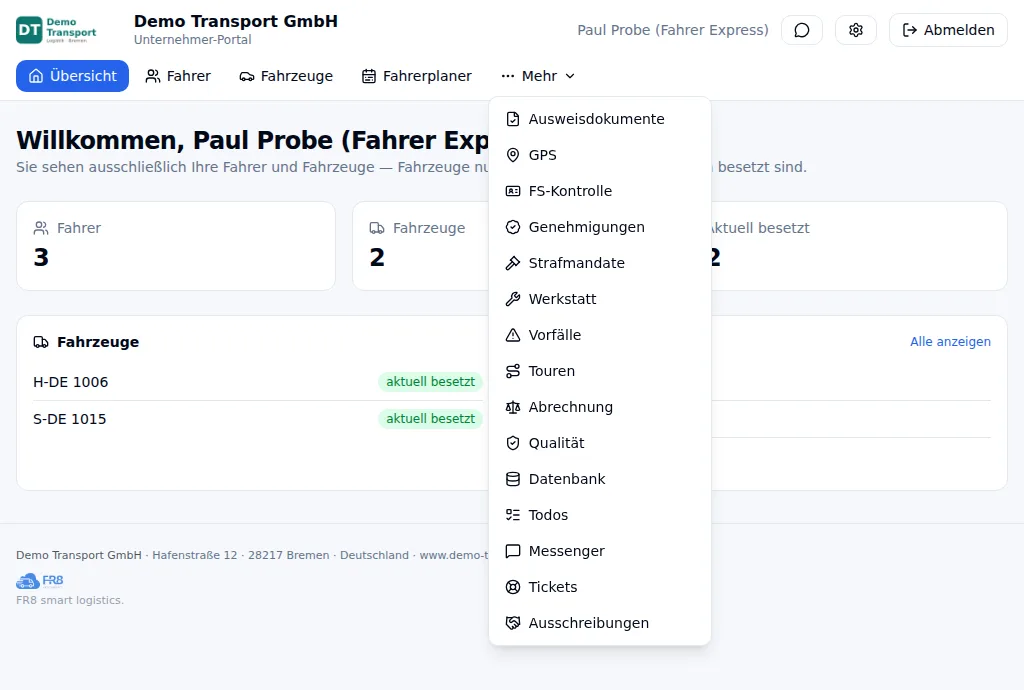The height and width of the screenshot is (690, 1024).
Task: Select GPS from the Mehr menu
Action: pos(600,155)
